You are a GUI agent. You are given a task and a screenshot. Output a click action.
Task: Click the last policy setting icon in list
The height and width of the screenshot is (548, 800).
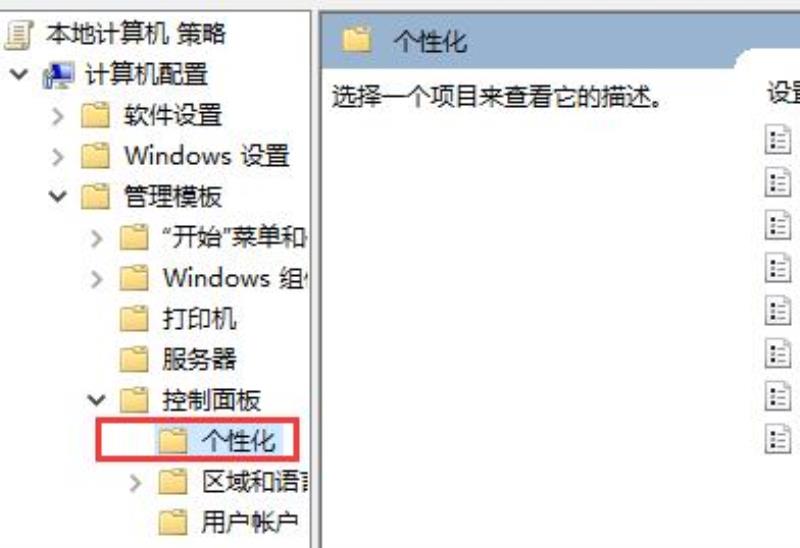(778, 439)
